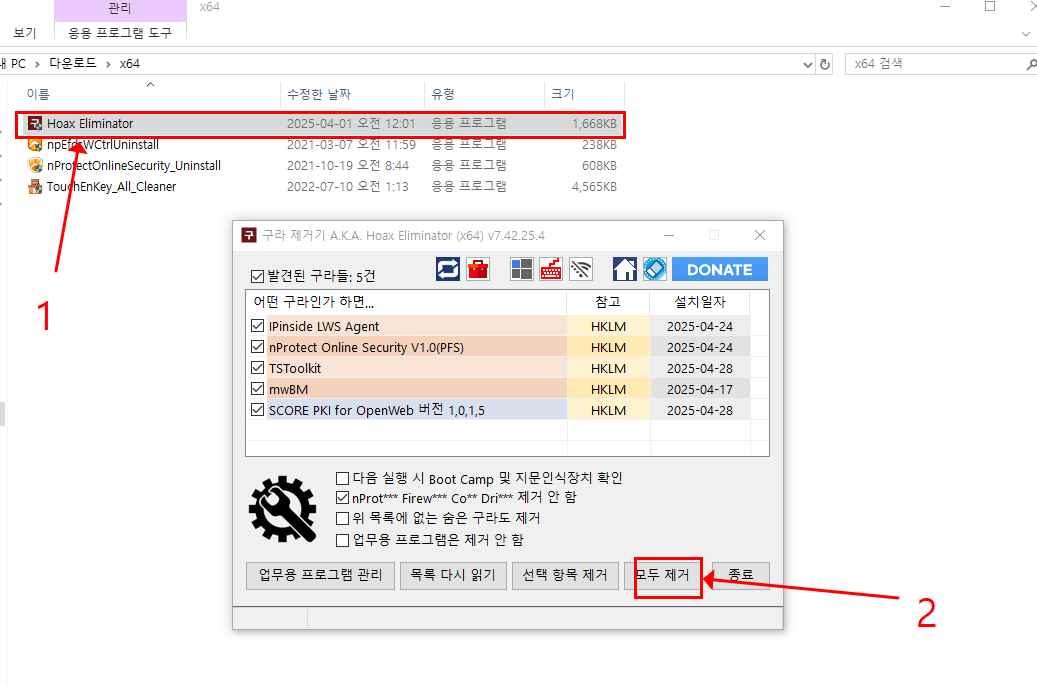Click PC in the address path

[x=19, y=64]
